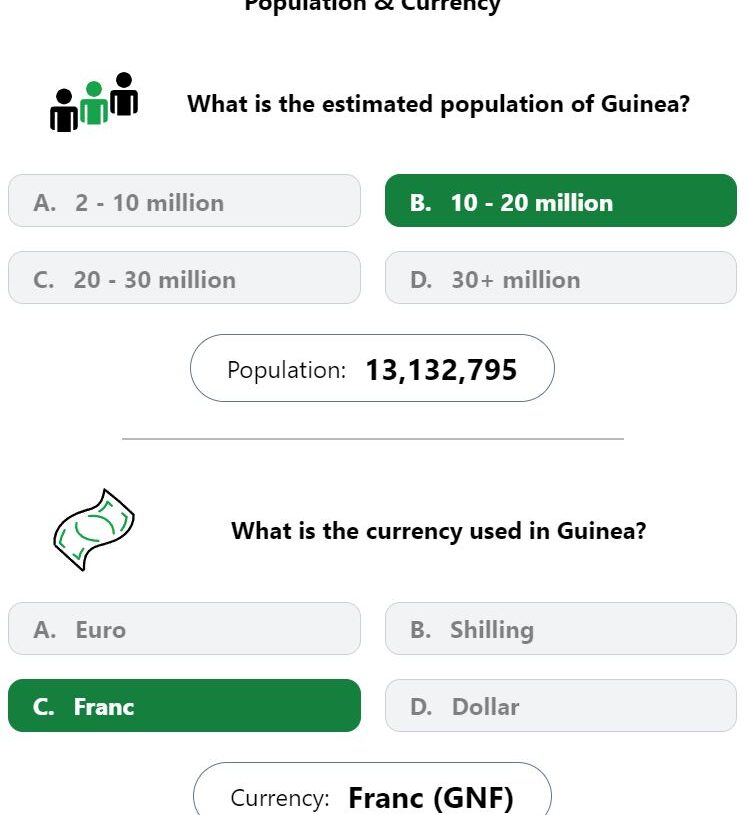Click the Population 13,132,795 result box
Image resolution: width=748 pixels, height=815 pixels.
point(372,368)
